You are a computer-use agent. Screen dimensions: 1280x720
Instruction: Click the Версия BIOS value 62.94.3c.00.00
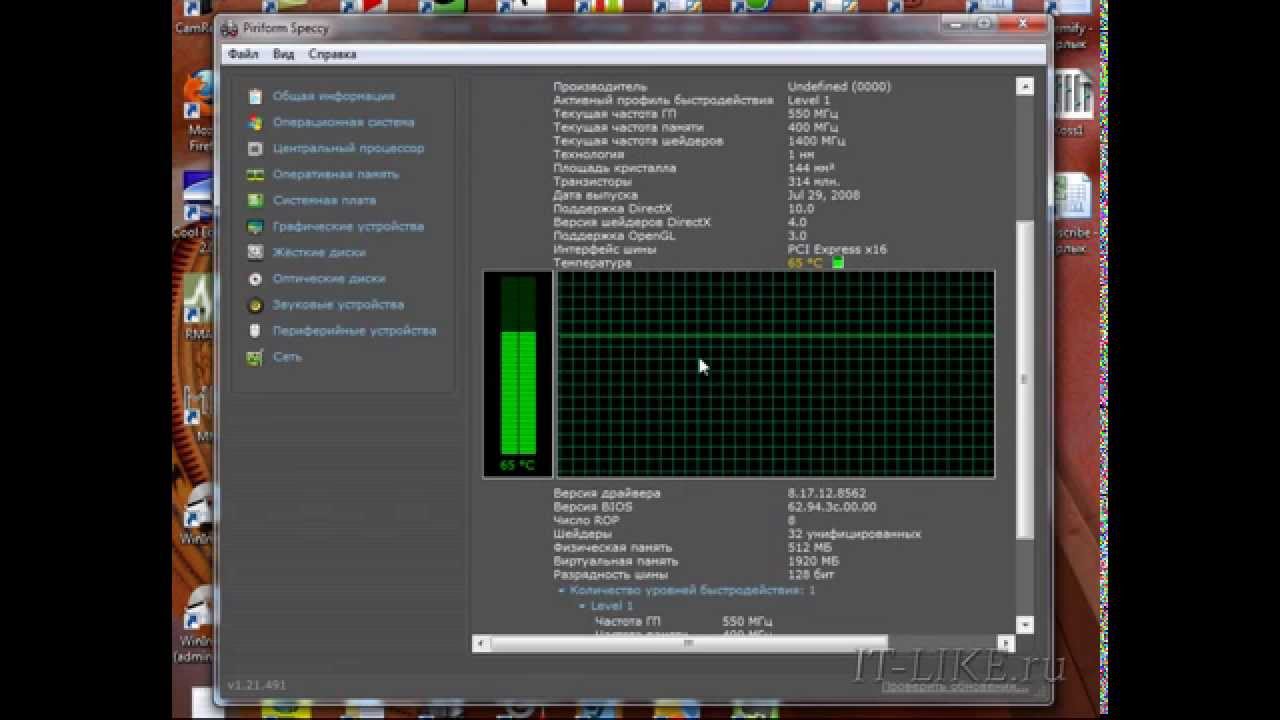pyautogui.click(x=832, y=507)
